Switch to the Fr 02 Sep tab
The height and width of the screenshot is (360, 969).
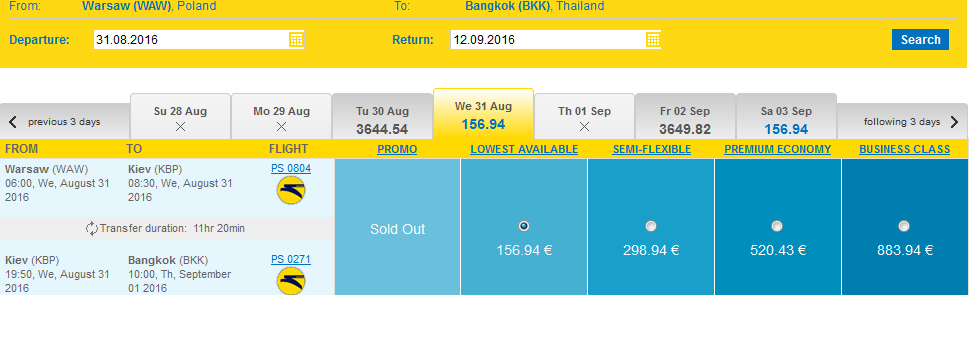(685, 117)
